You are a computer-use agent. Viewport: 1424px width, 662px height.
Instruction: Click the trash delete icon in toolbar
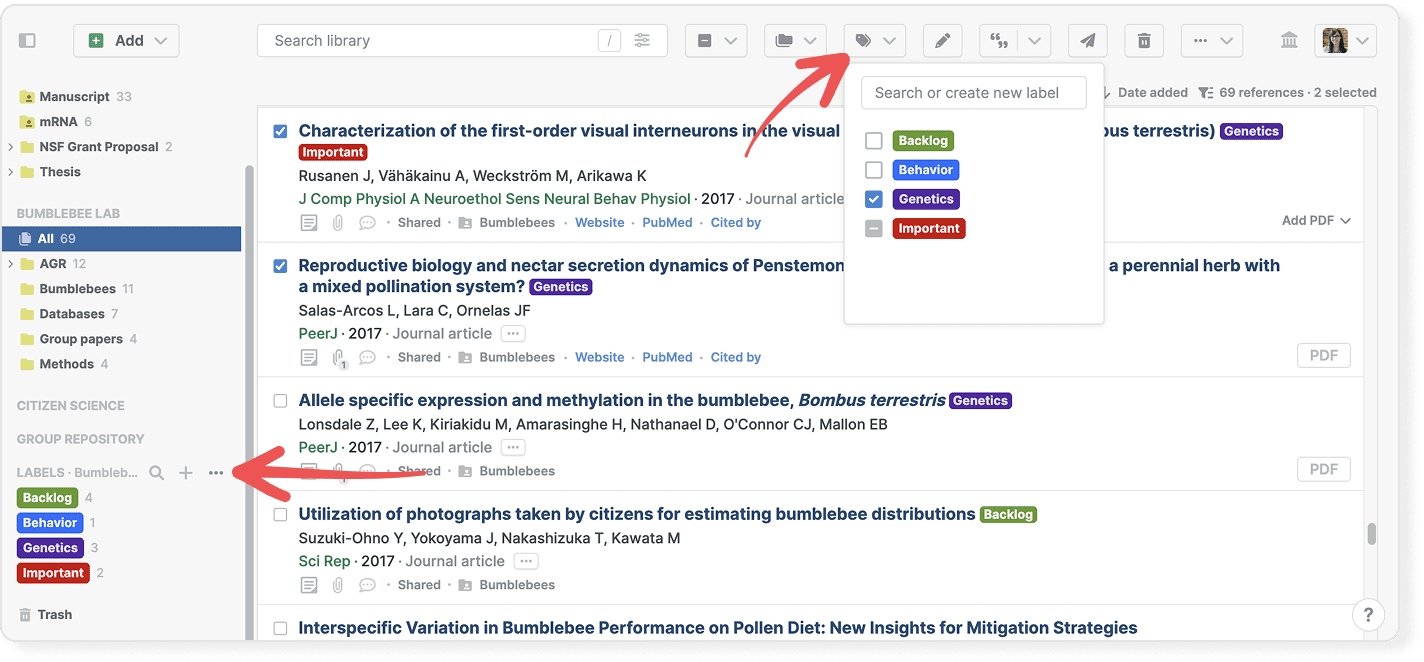tap(1144, 41)
